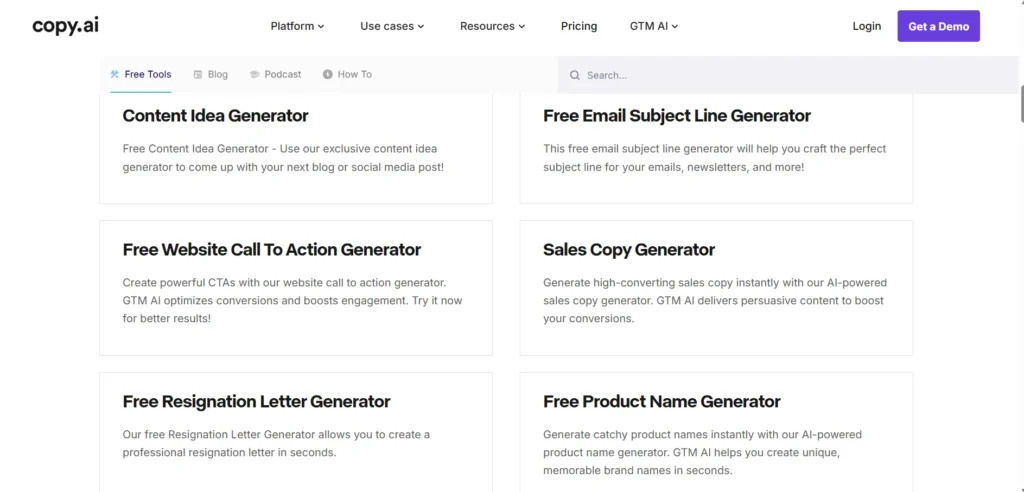
Task: Open Free Resignation Letter Generator
Action: [x=256, y=402]
